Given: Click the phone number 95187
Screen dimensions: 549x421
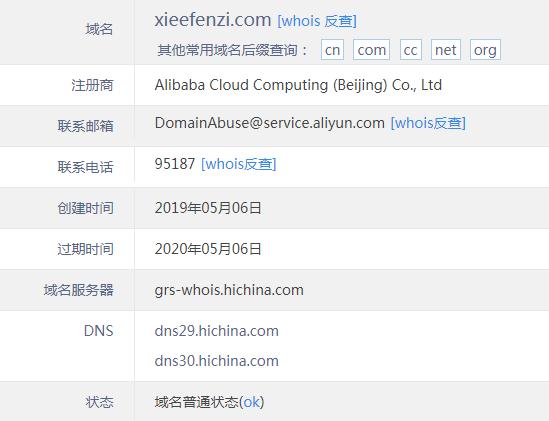Looking at the screenshot, I should click(175, 164).
